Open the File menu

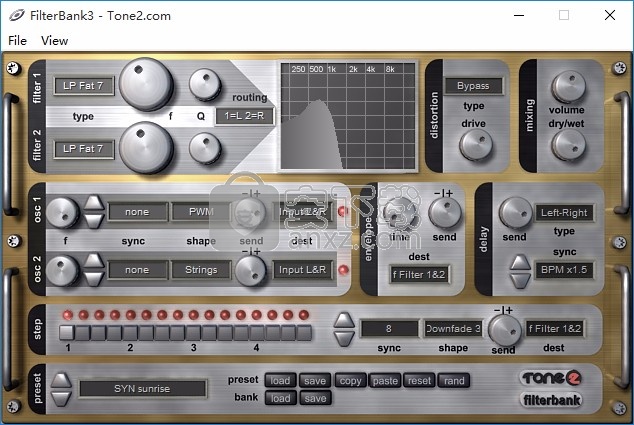(x=17, y=40)
